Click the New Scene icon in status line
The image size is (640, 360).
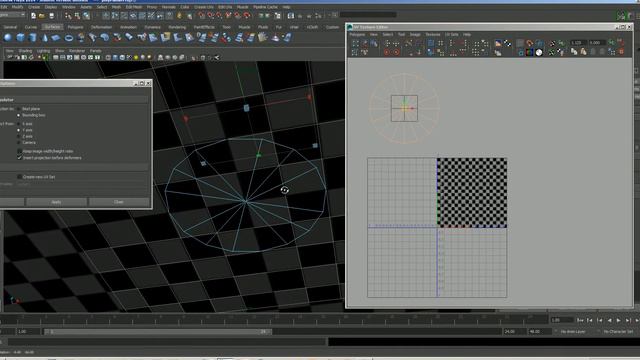tap(33, 16)
